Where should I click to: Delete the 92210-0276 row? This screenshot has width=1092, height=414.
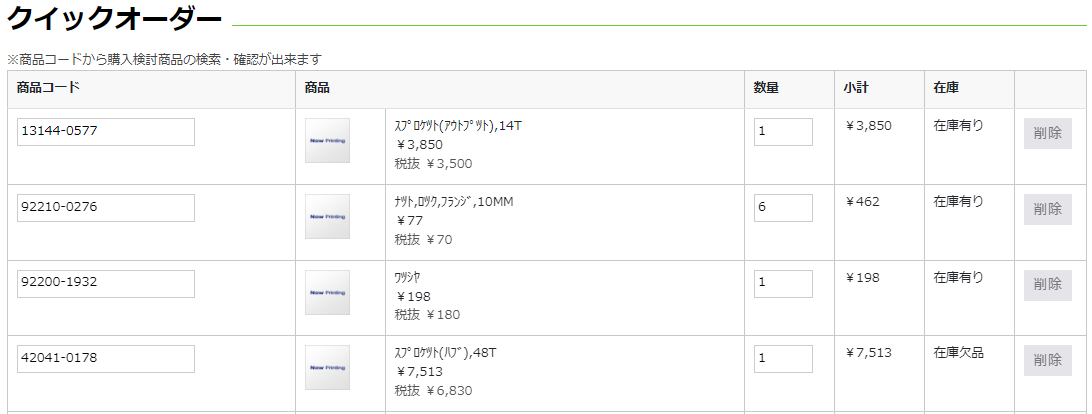[x=1047, y=209]
